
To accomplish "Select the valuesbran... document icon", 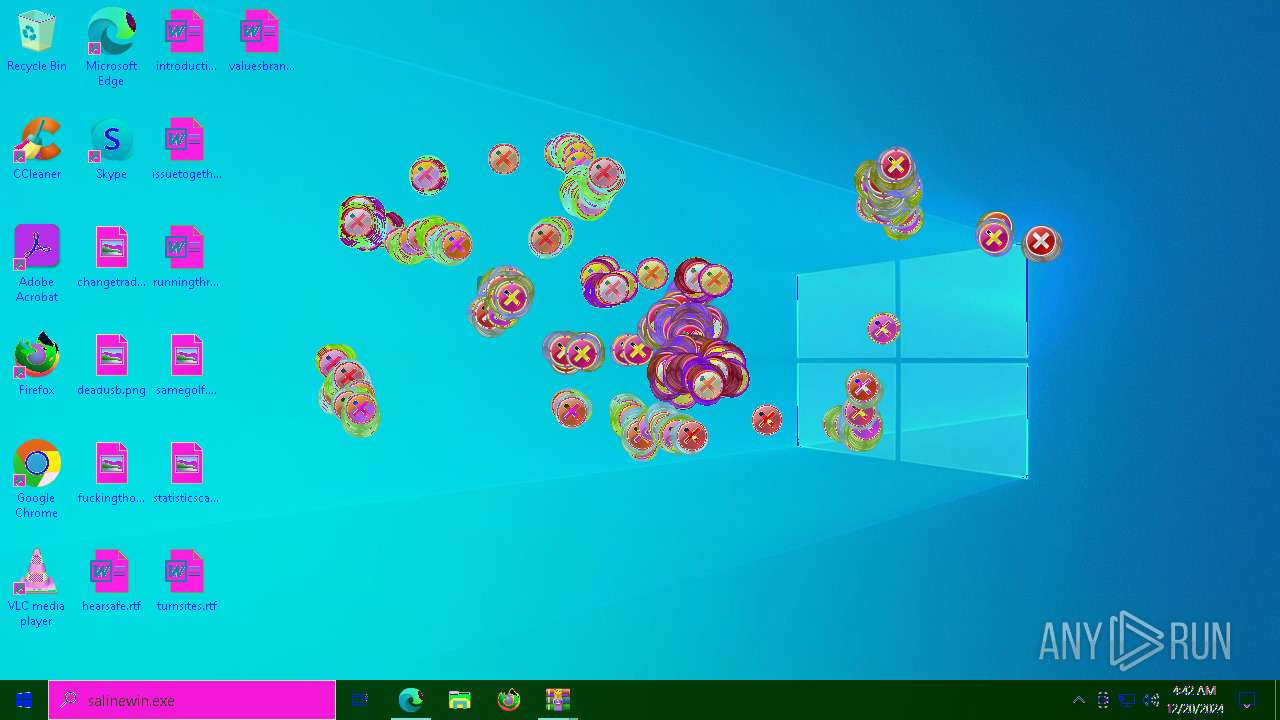I will [261, 42].
